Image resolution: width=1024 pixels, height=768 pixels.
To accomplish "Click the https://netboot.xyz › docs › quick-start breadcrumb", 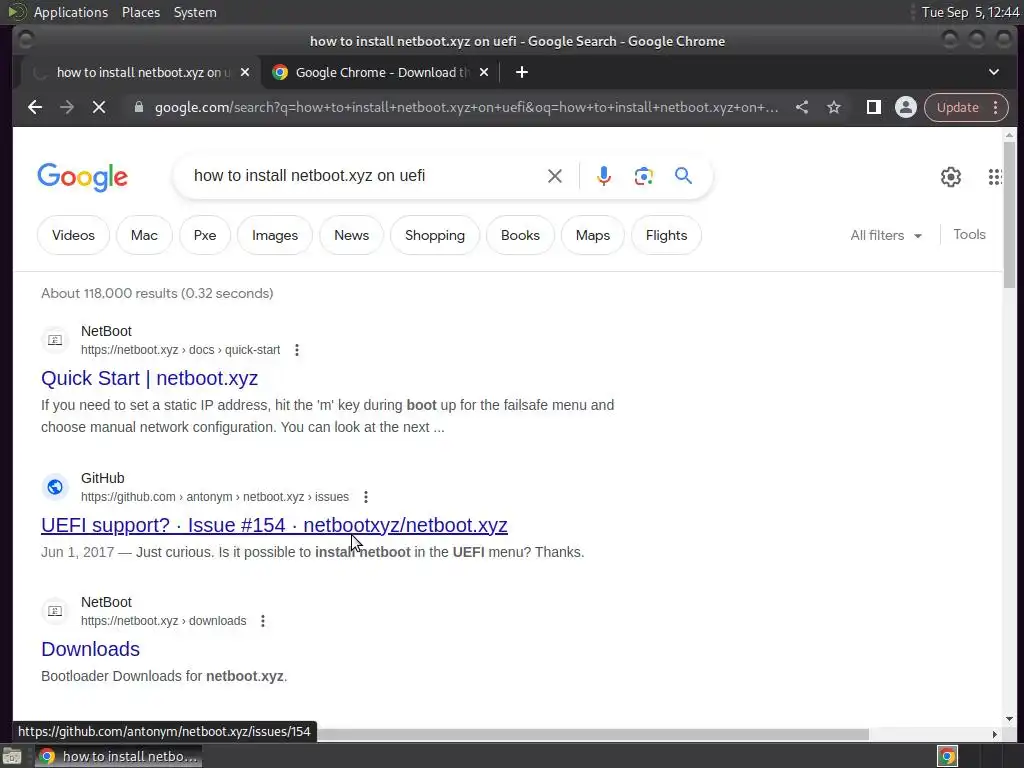I will [180, 350].
